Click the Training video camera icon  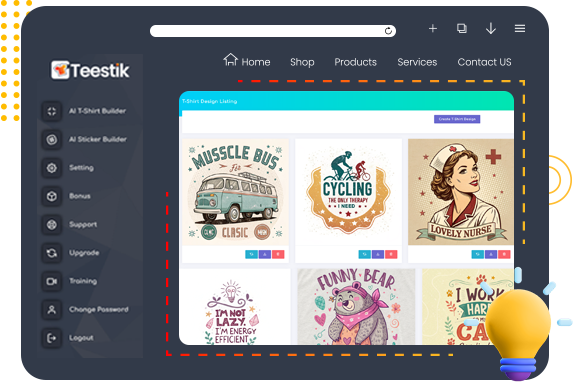click(52, 281)
